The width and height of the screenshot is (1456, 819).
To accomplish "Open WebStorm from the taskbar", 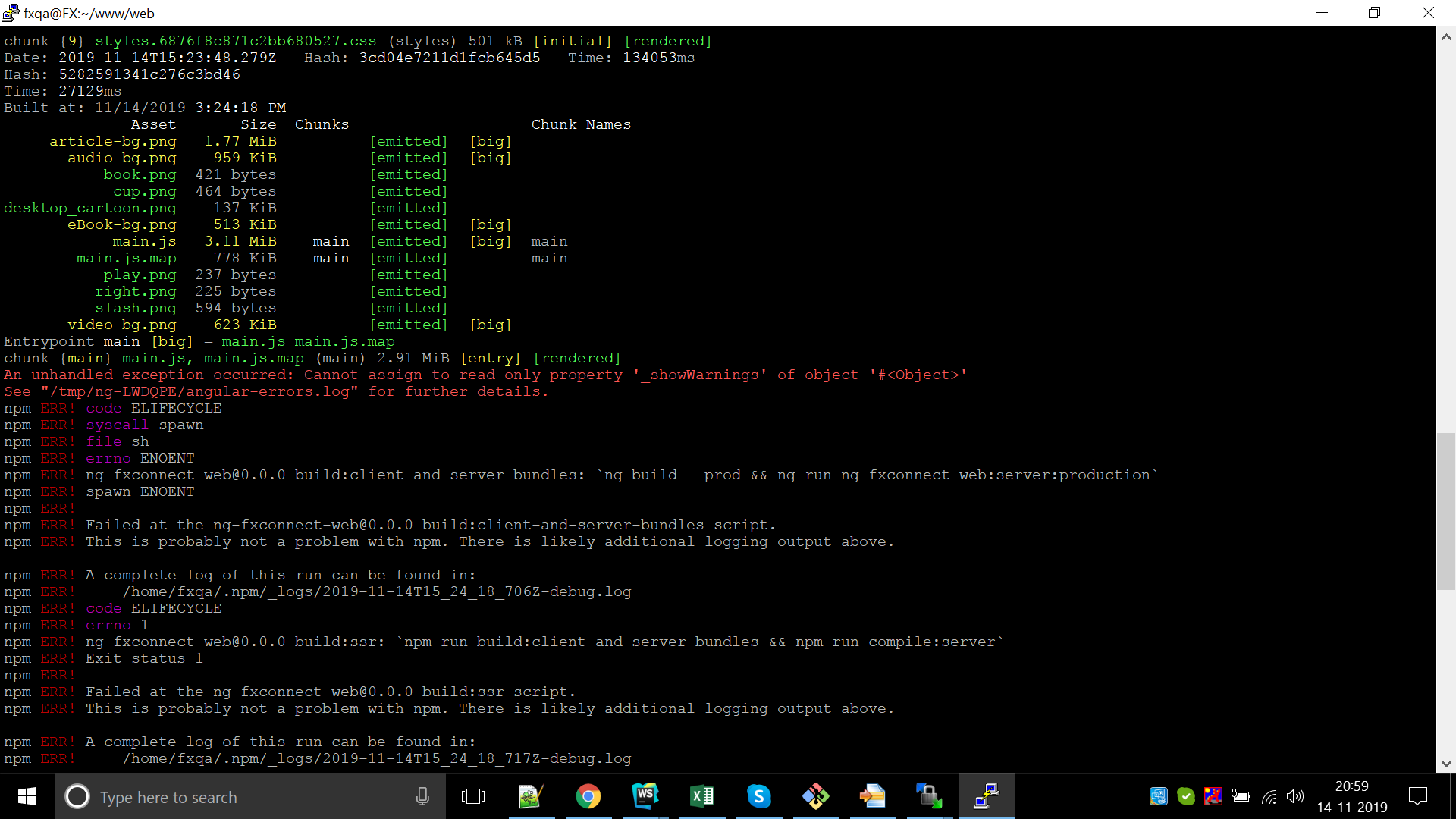I will pos(645,796).
